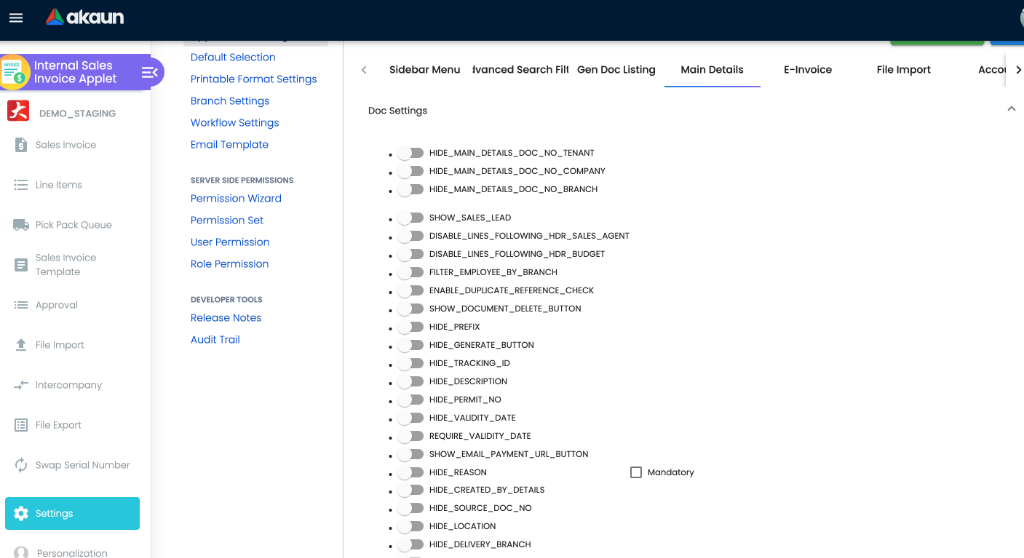Screen dimensions: 1024x558
Task: Open Intercompany arrows icon
Action: 21,385
